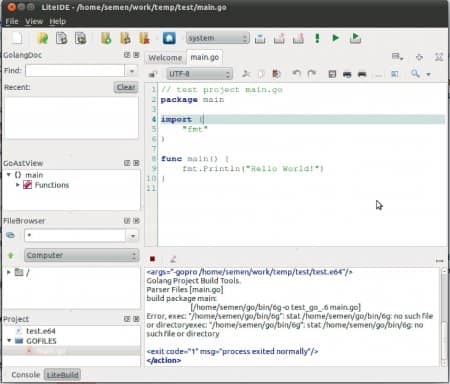The height and width of the screenshot is (384, 450).
Task: Click the third build toolbar icon
Action: [298, 38]
